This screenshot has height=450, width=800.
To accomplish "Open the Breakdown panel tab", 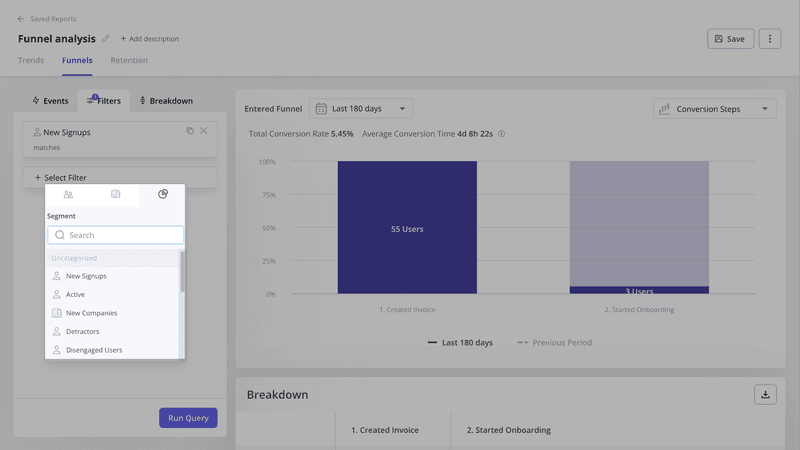I will [166, 101].
